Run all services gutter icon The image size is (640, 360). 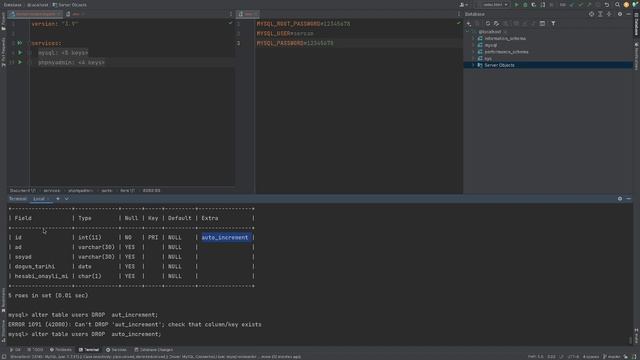click(20, 43)
